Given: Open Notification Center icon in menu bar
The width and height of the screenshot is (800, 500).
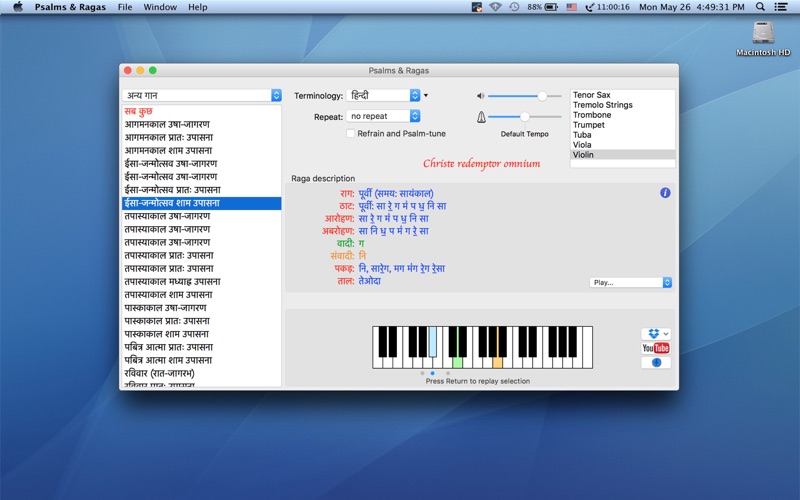Looking at the screenshot, I should tap(781, 7).
